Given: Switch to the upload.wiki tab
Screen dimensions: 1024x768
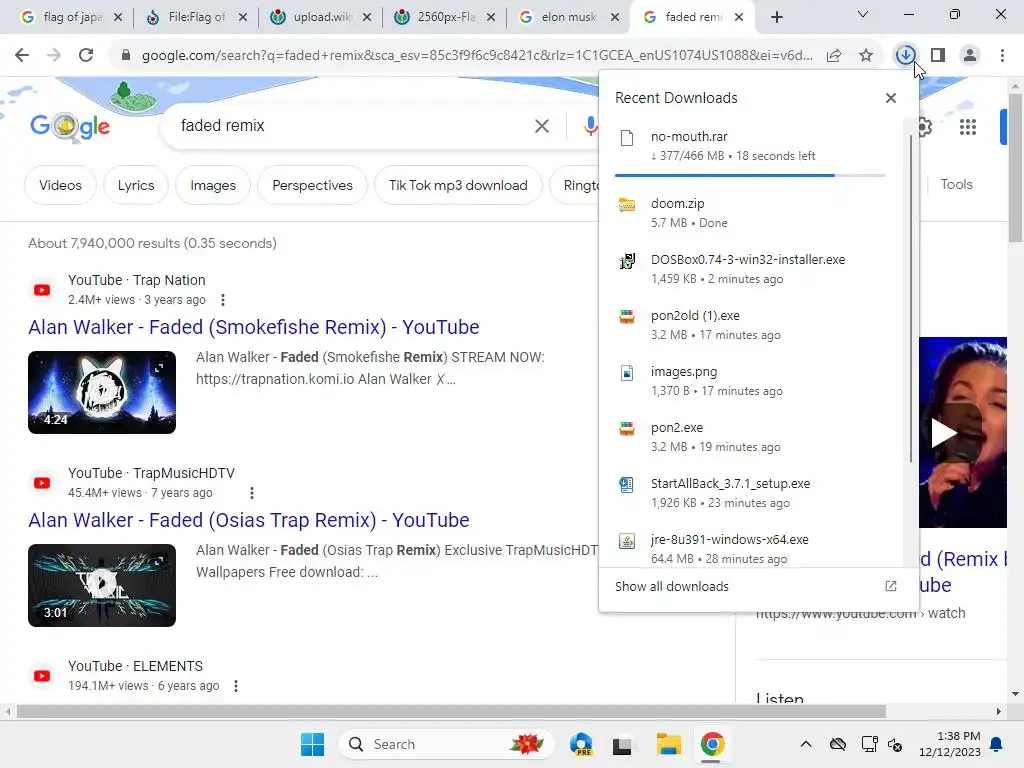Looking at the screenshot, I should coord(321,17).
